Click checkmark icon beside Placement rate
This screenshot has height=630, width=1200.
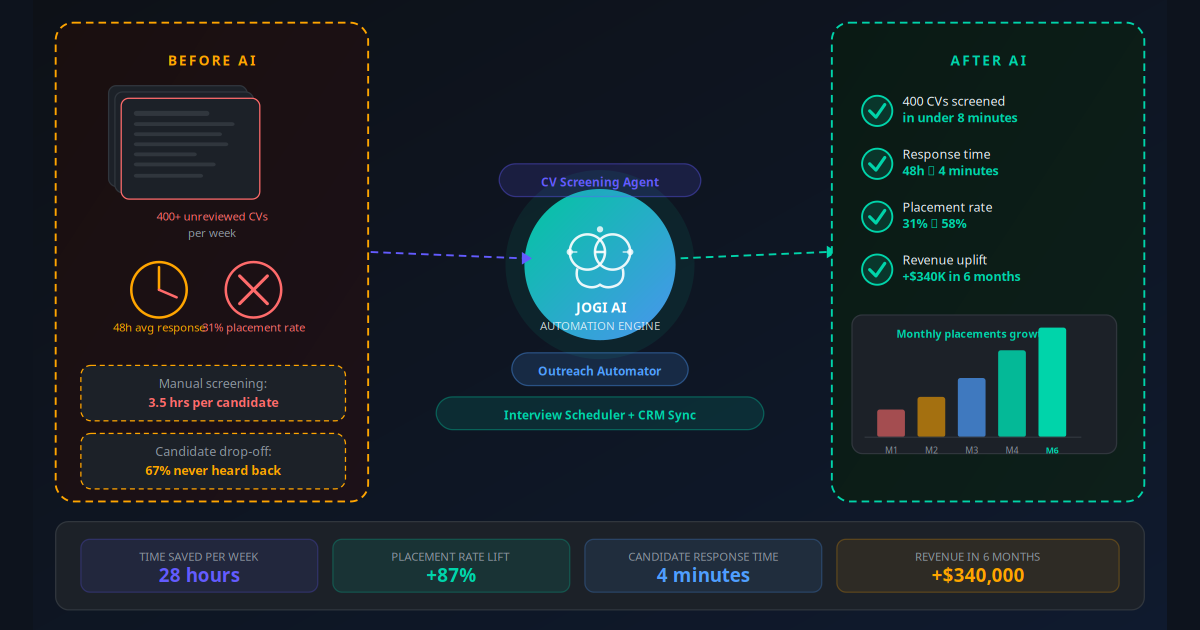pos(877,216)
